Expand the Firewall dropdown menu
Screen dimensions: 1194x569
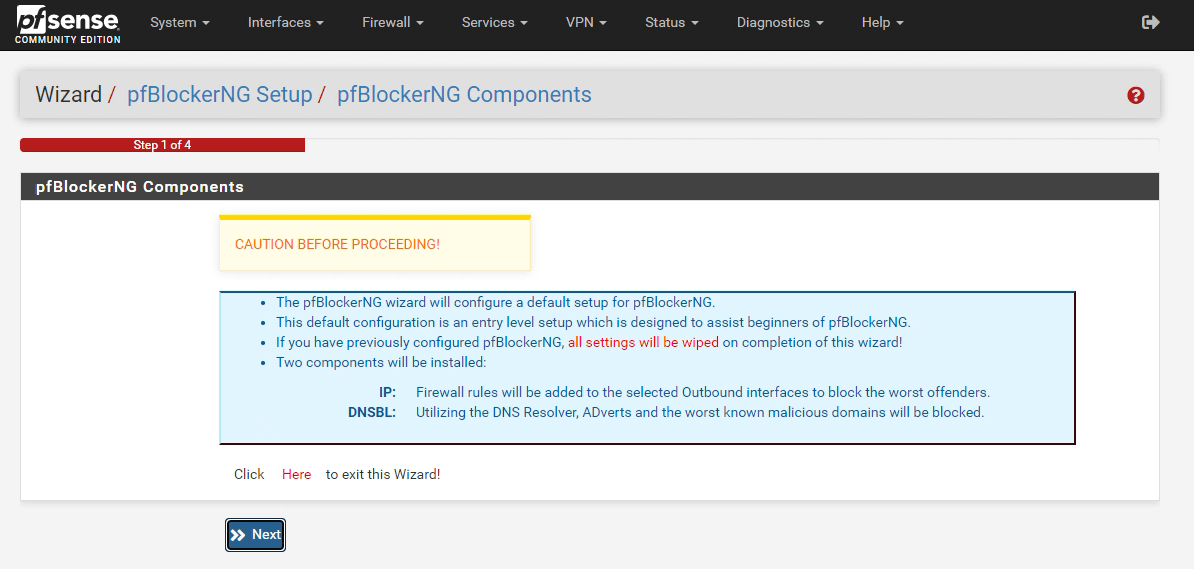click(393, 22)
